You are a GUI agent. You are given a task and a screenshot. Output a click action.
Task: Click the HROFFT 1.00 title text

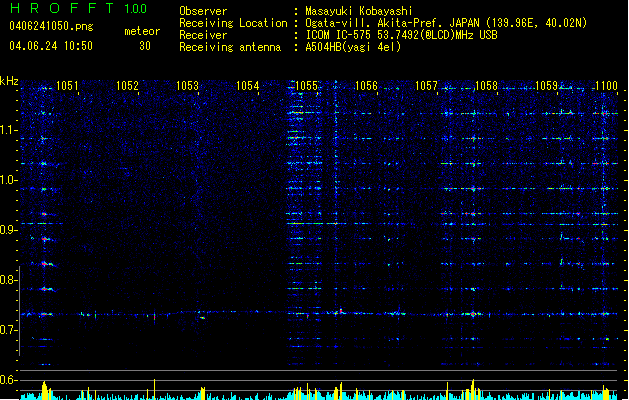pos(78,8)
